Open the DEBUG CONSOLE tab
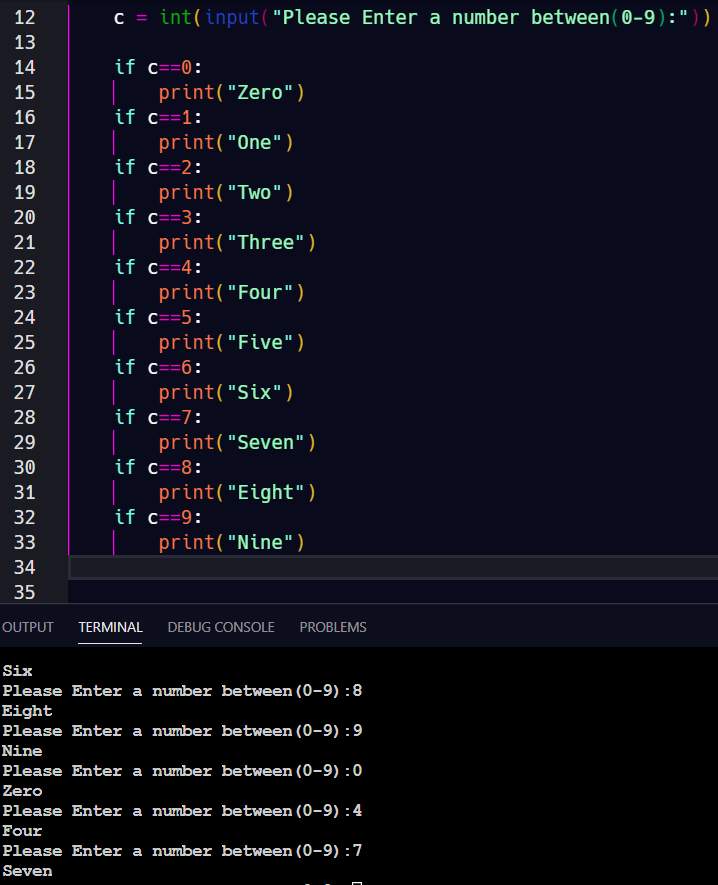The height and width of the screenshot is (885, 718). click(x=220, y=627)
